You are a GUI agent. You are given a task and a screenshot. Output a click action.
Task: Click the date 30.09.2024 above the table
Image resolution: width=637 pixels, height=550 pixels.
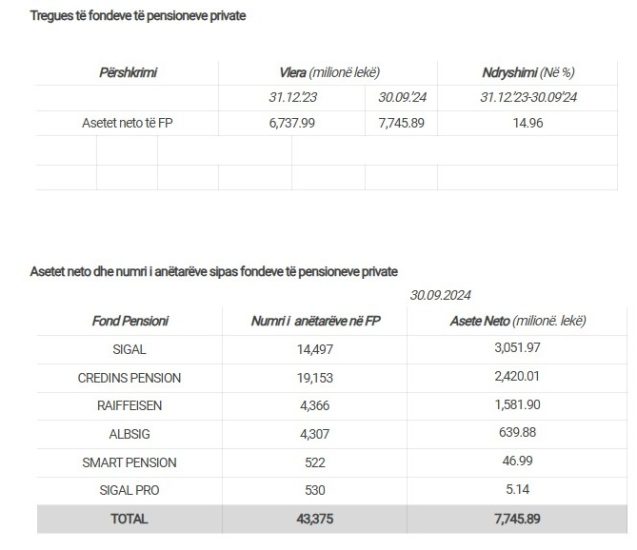(441, 295)
